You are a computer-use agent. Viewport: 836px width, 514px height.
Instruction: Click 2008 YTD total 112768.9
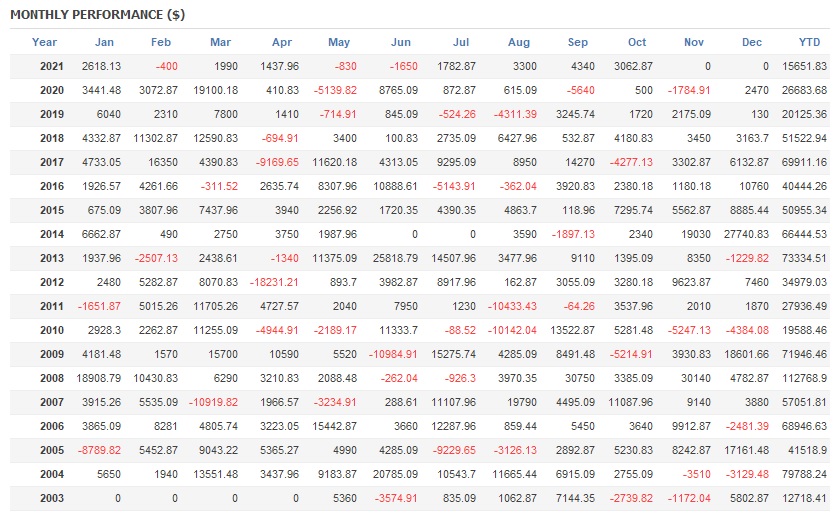807,378
